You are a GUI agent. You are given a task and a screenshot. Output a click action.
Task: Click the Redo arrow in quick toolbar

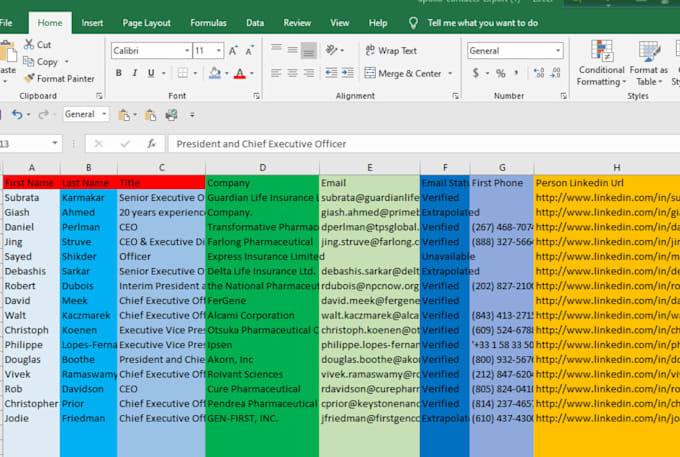(x=43, y=114)
